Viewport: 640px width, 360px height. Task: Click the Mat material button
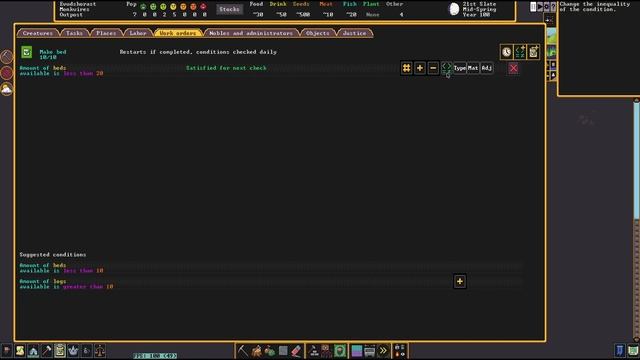473,68
